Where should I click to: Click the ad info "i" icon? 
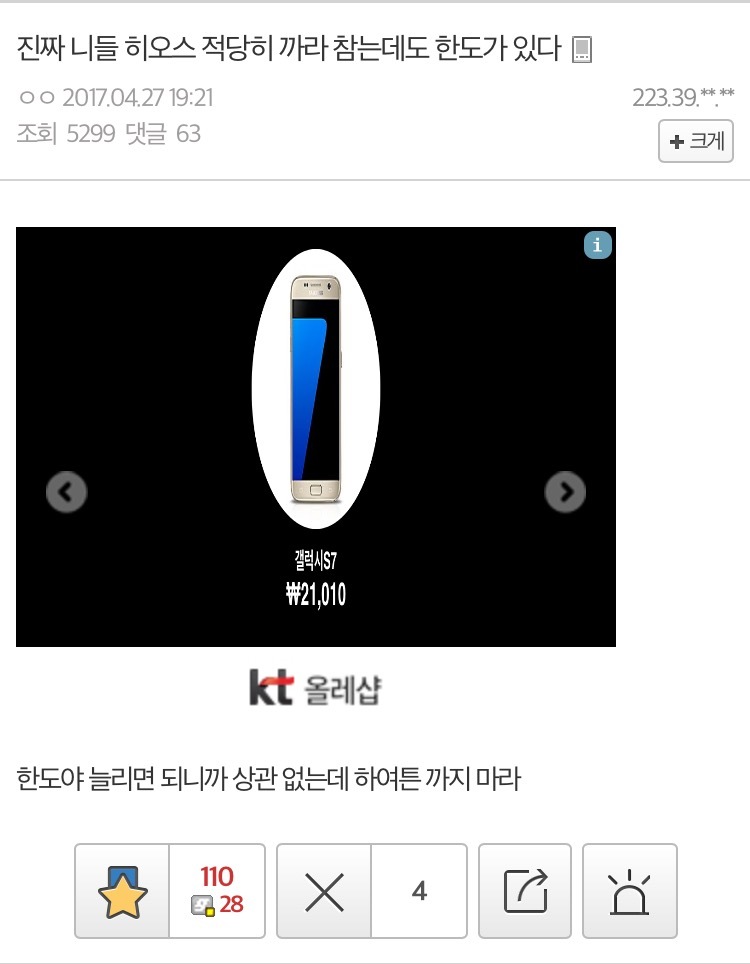[598, 245]
